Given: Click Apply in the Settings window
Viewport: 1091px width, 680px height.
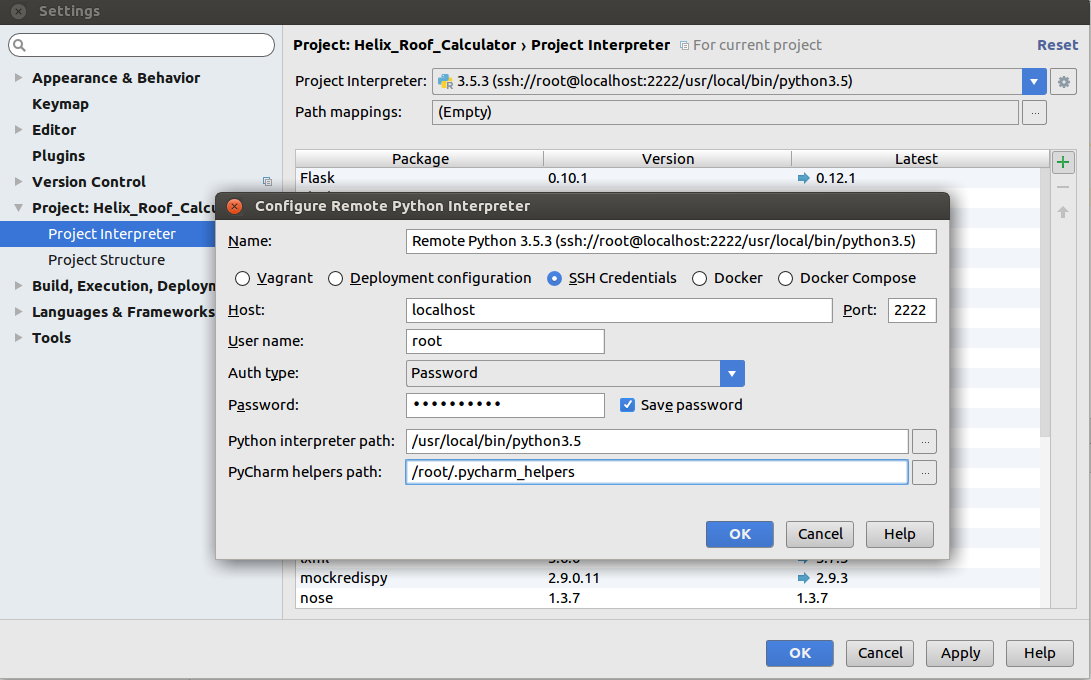Looking at the screenshot, I should (x=960, y=653).
